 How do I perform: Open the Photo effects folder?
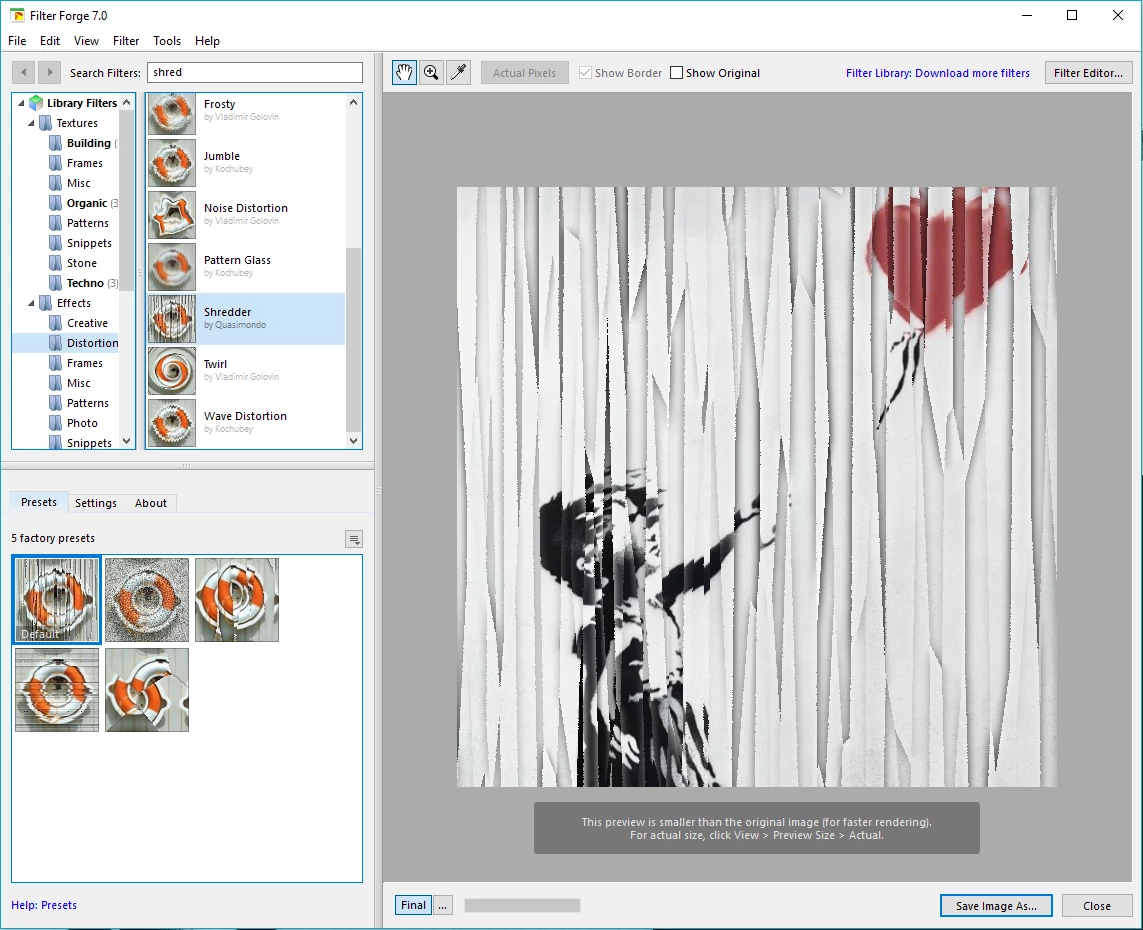pyautogui.click(x=73, y=423)
